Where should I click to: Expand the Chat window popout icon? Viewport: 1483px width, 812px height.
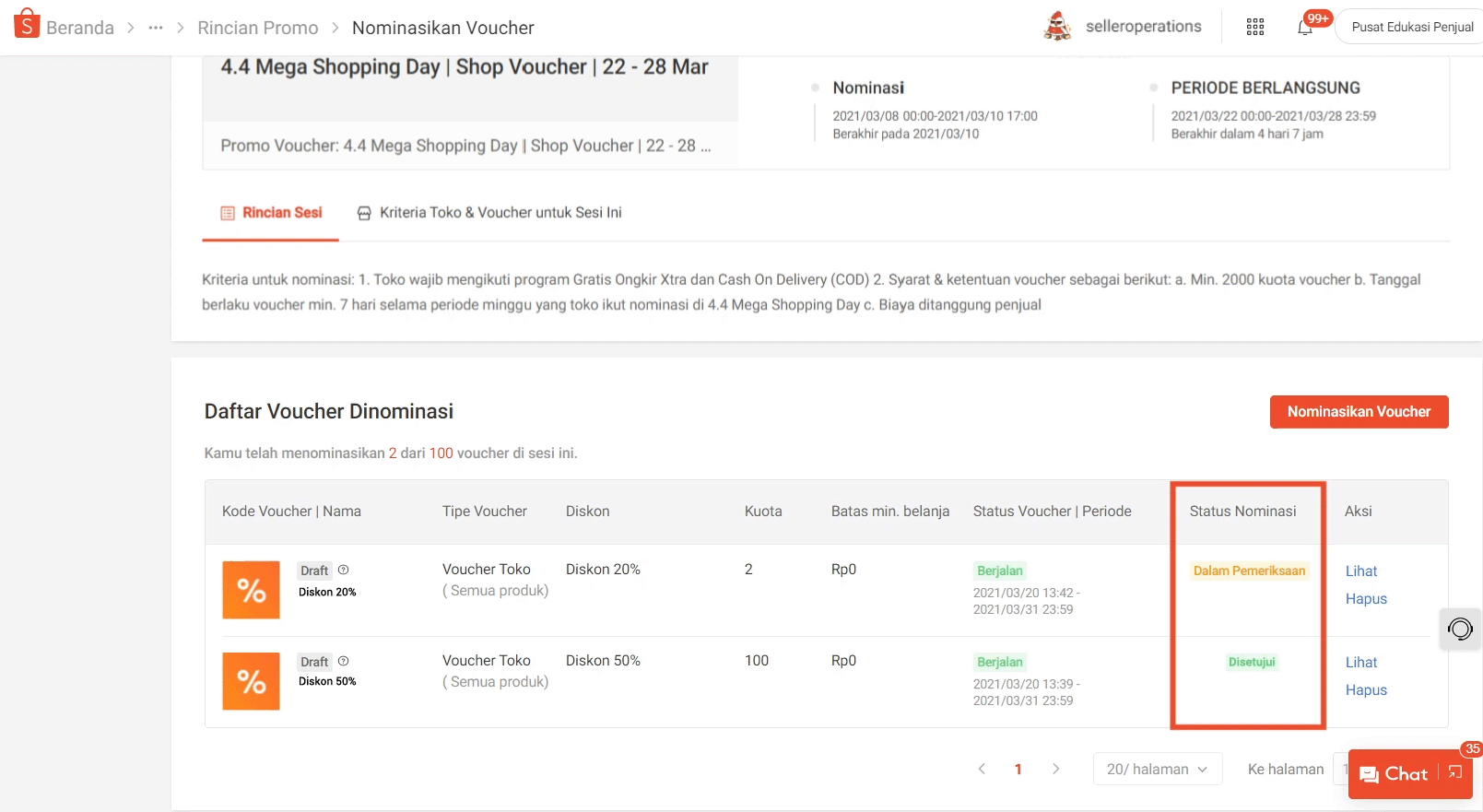point(1455,772)
